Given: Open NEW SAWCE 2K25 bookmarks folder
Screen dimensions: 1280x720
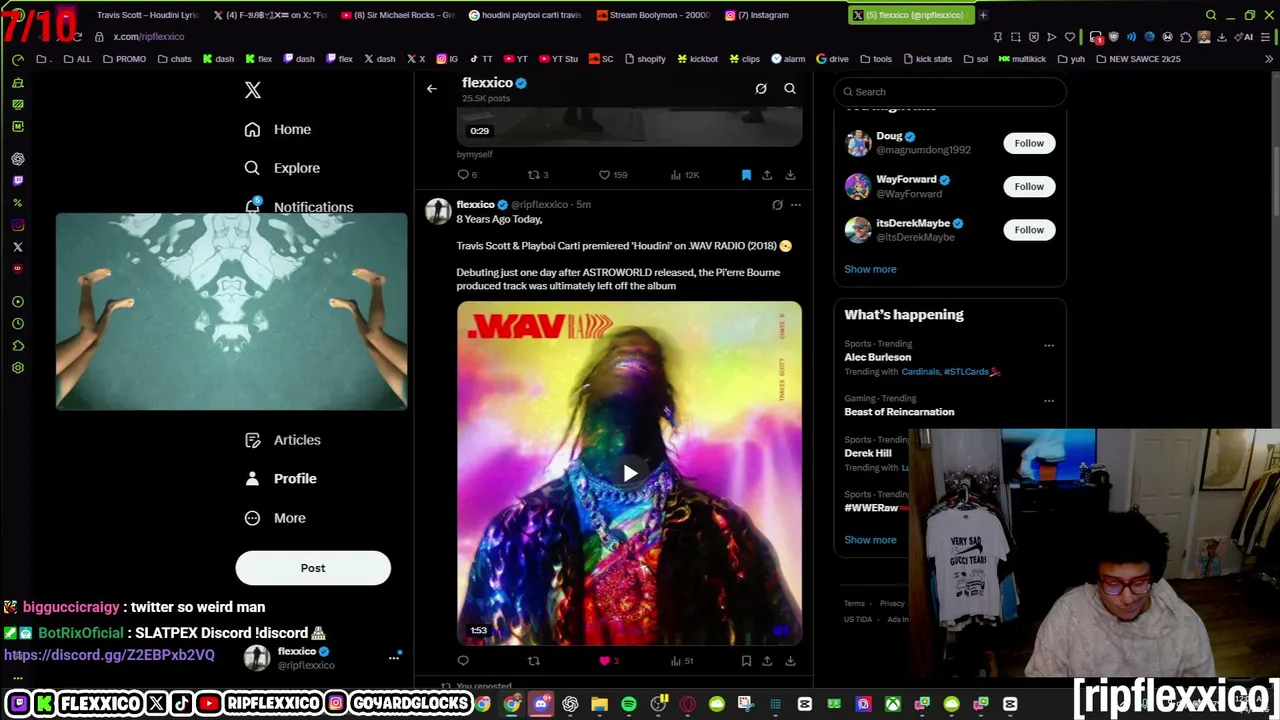Looking at the screenshot, I should (x=1138, y=59).
